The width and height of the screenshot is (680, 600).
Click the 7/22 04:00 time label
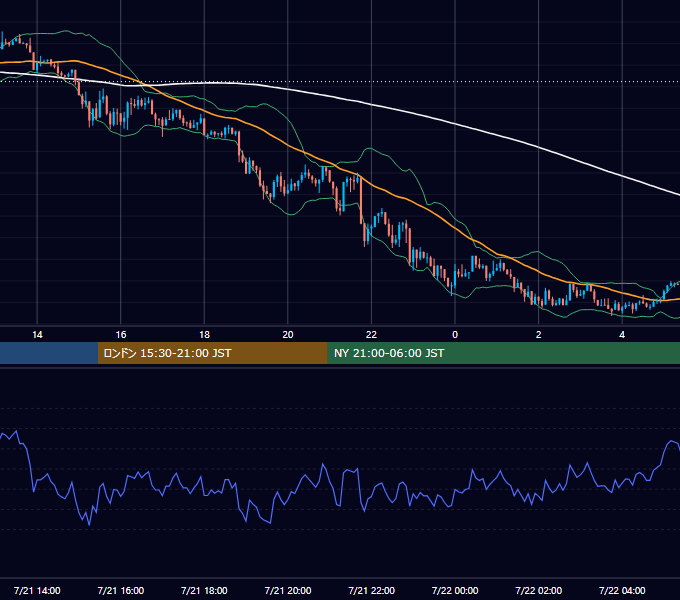(622, 590)
